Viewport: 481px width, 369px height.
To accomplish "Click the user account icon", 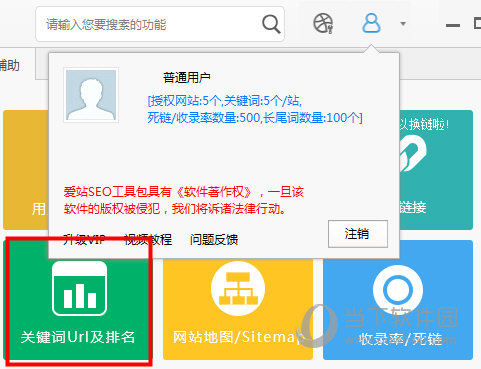I will (x=371, y=23).
